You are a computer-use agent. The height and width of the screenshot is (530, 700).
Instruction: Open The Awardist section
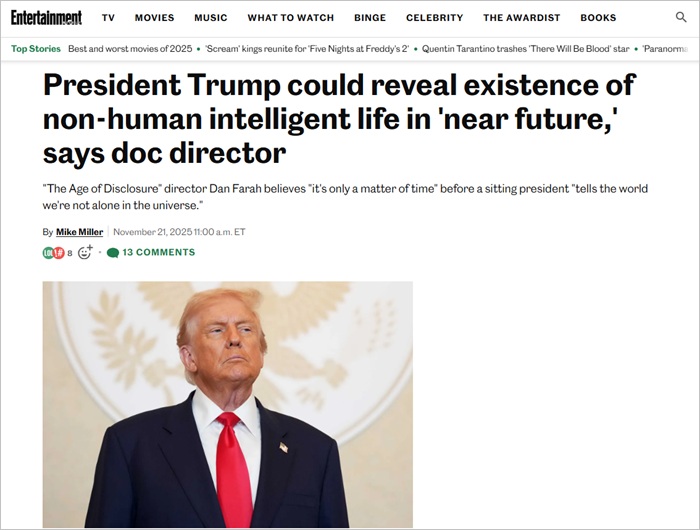pyautogui.click(x=521, y=18)
